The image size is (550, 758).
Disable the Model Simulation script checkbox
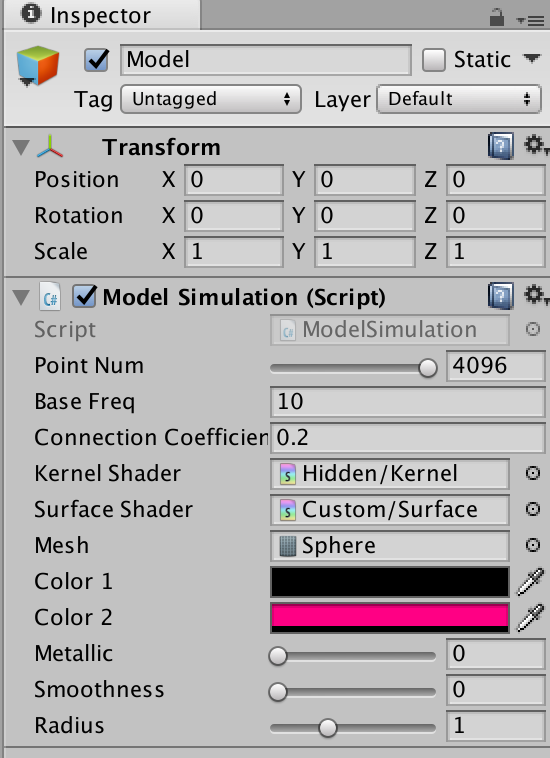(85, 296)
